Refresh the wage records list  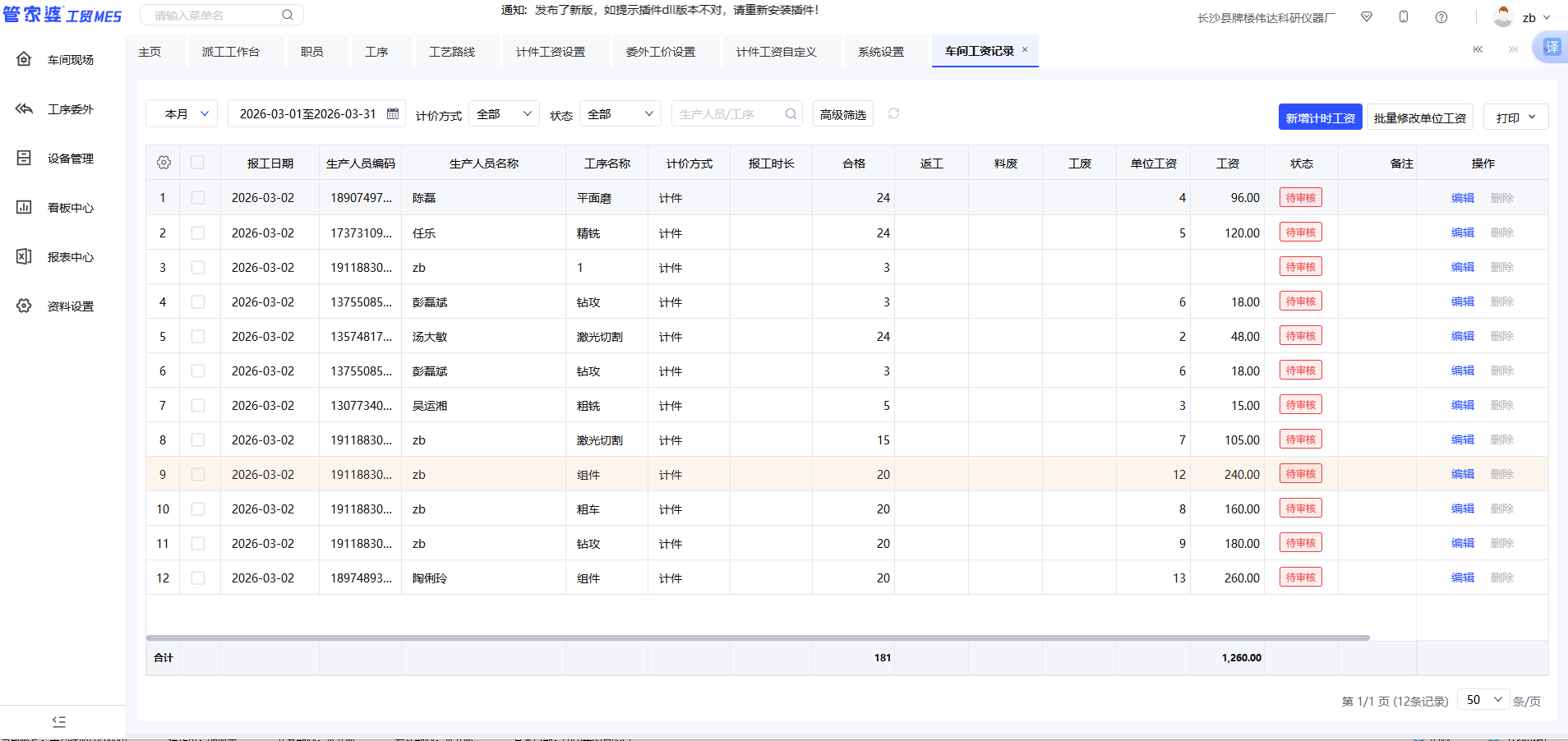(892, 113)
